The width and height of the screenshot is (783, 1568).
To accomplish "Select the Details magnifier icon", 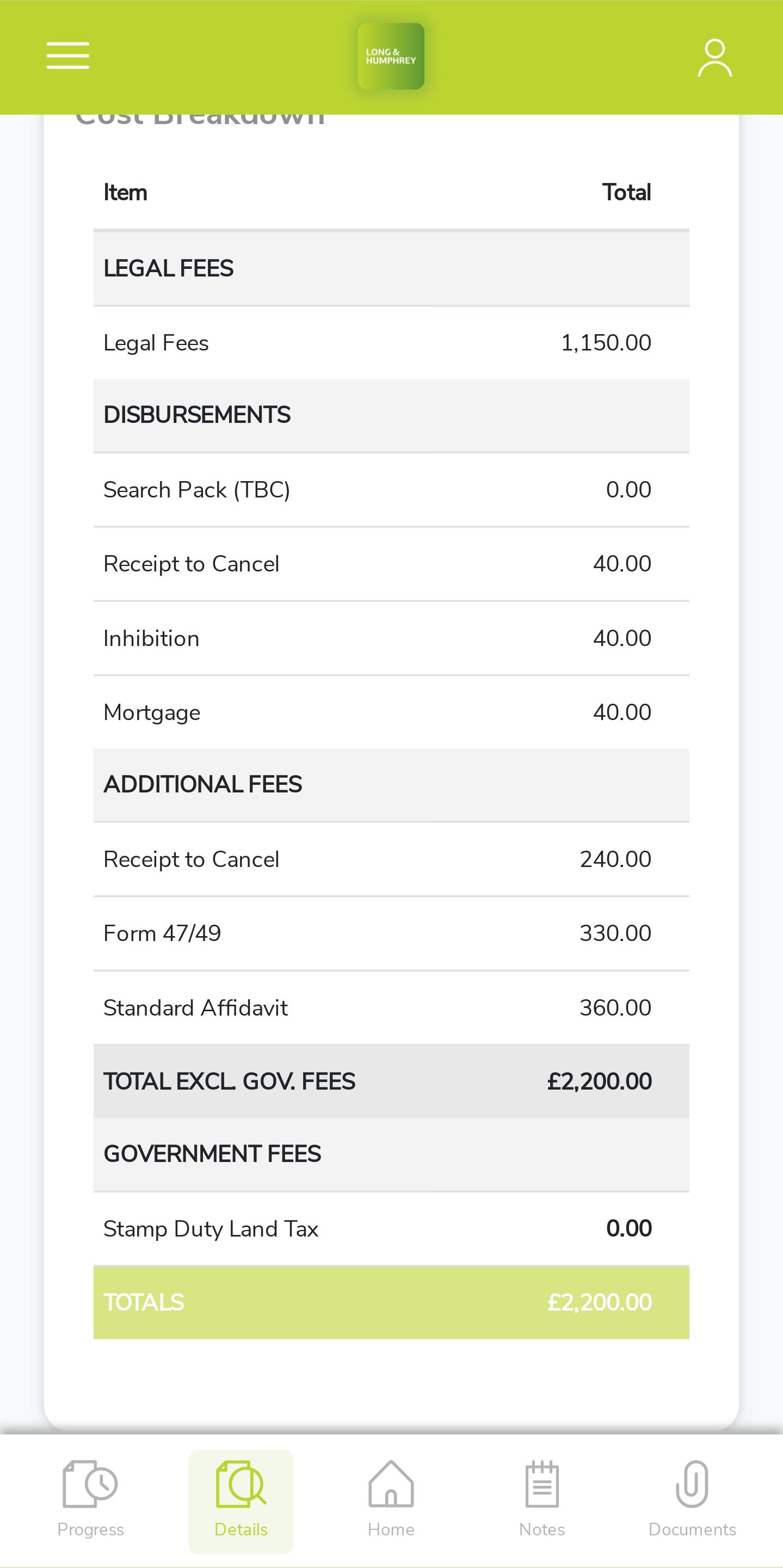I will (241, 1484).
